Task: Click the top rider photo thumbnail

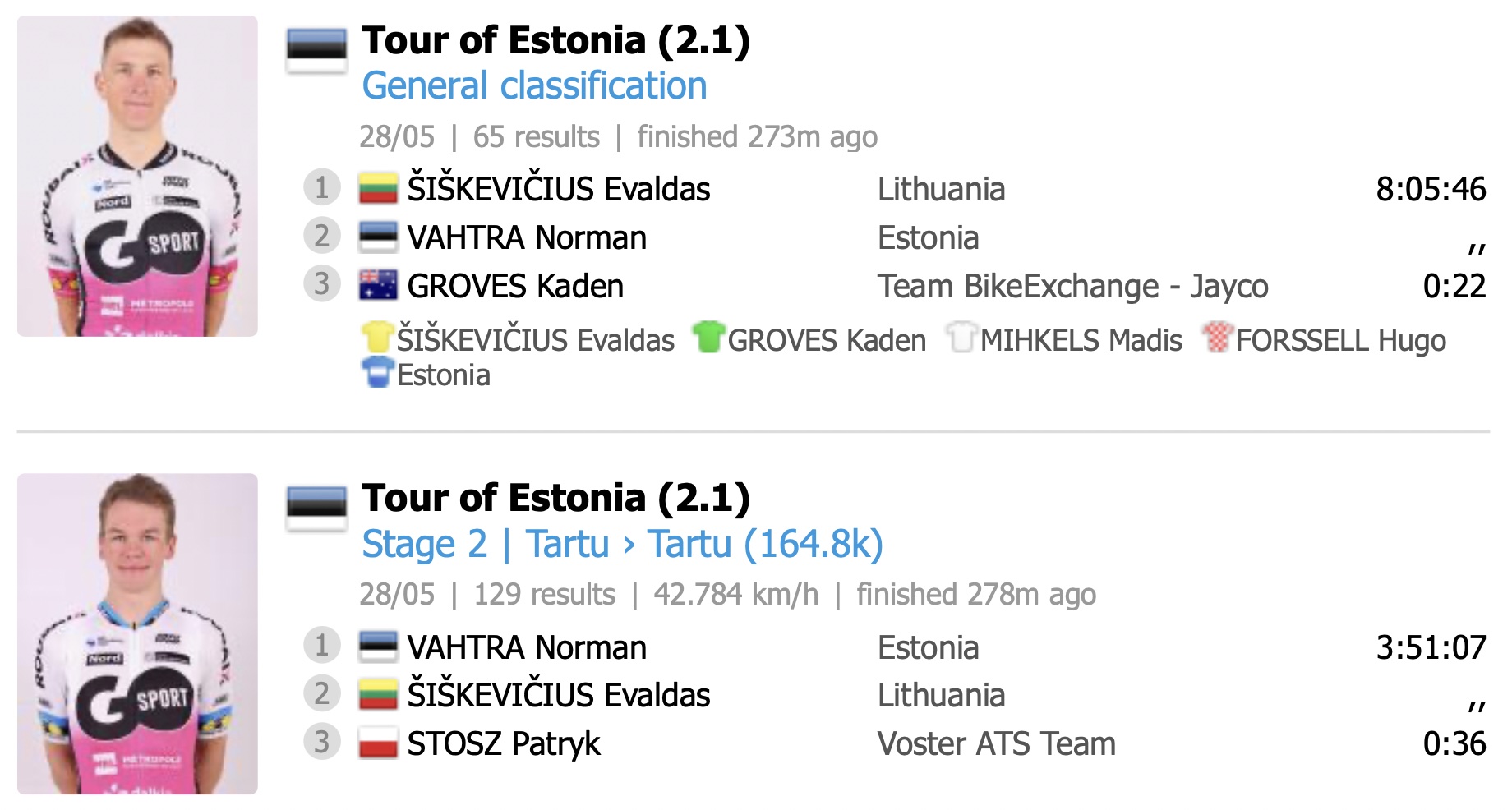Action: (x=137, y=176)
